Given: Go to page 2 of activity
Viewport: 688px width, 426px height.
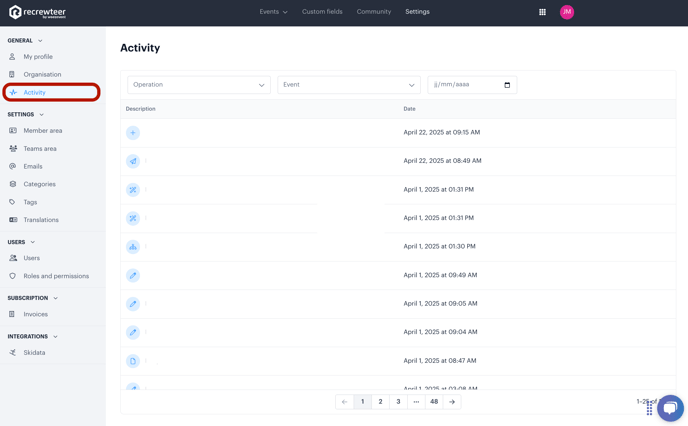Looking at the screenshot, I should click(x=380, y=402).
